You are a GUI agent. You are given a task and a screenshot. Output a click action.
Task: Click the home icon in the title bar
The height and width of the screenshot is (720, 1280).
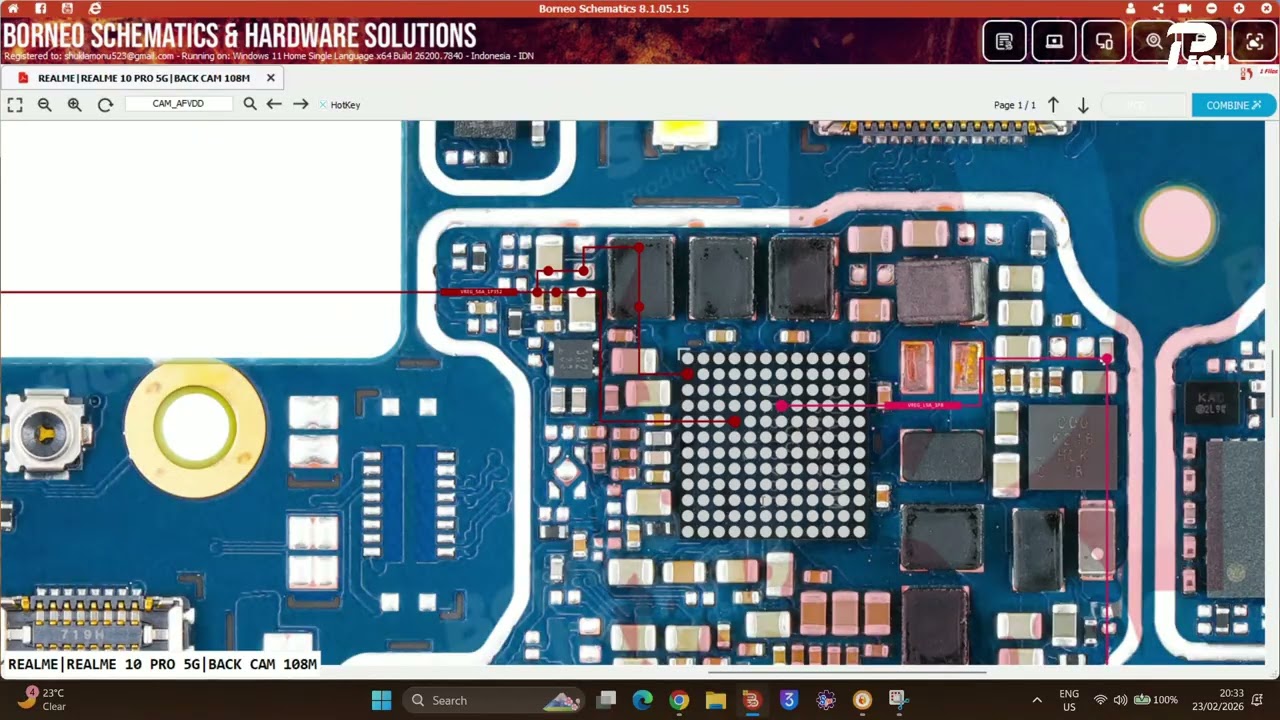pos(13,8)
